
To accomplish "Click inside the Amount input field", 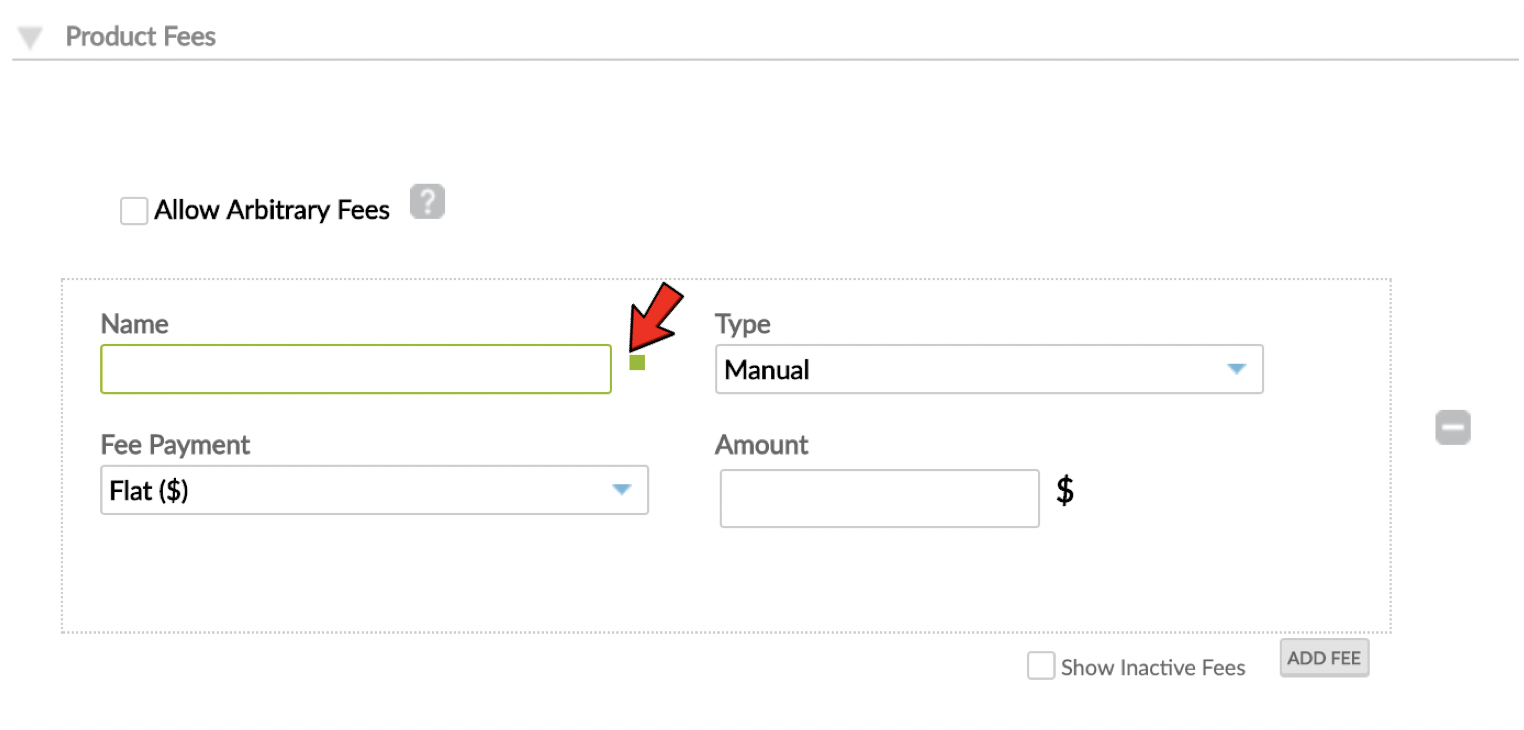I will pos(879,497).
